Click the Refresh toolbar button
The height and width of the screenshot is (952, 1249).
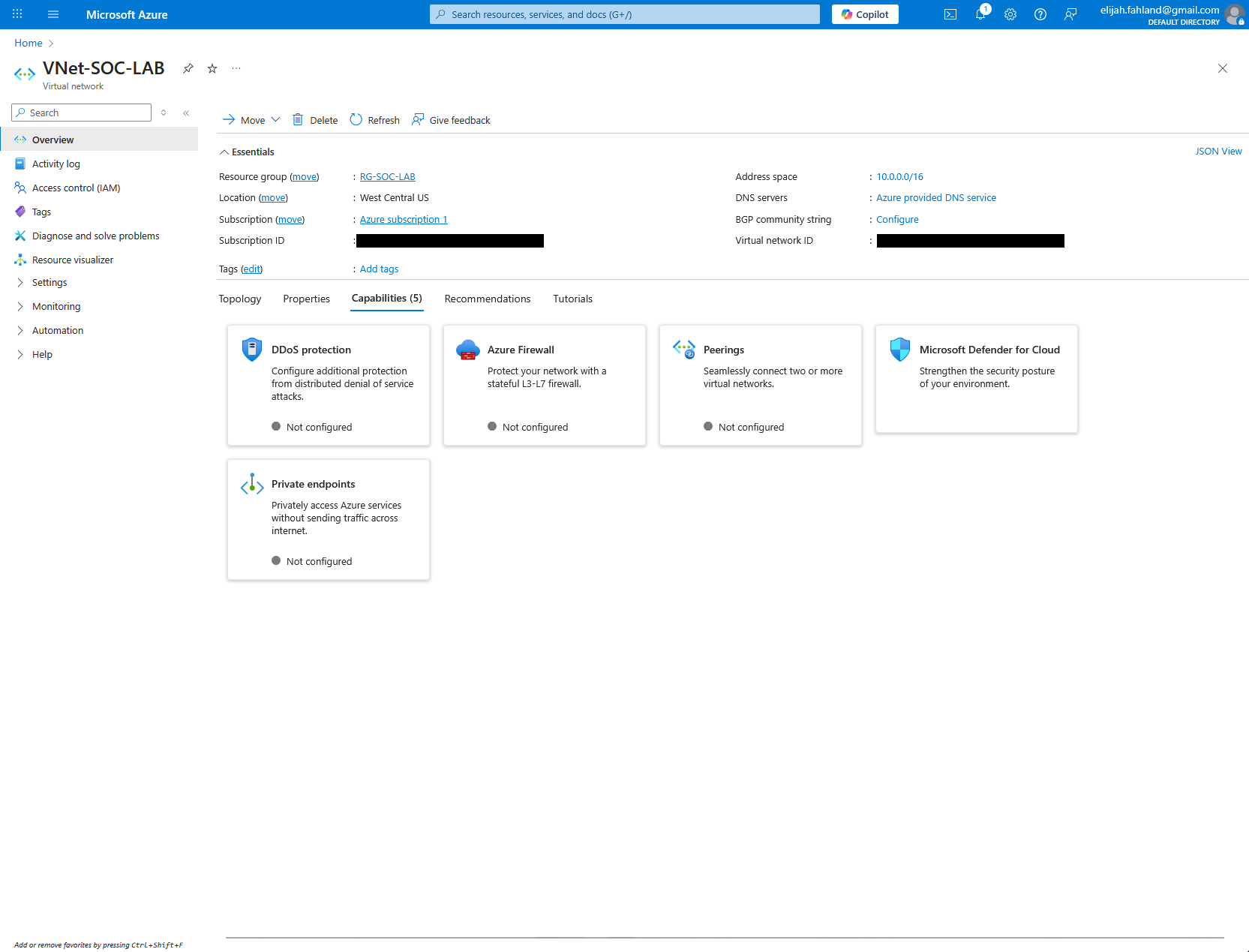pos(375,120)
